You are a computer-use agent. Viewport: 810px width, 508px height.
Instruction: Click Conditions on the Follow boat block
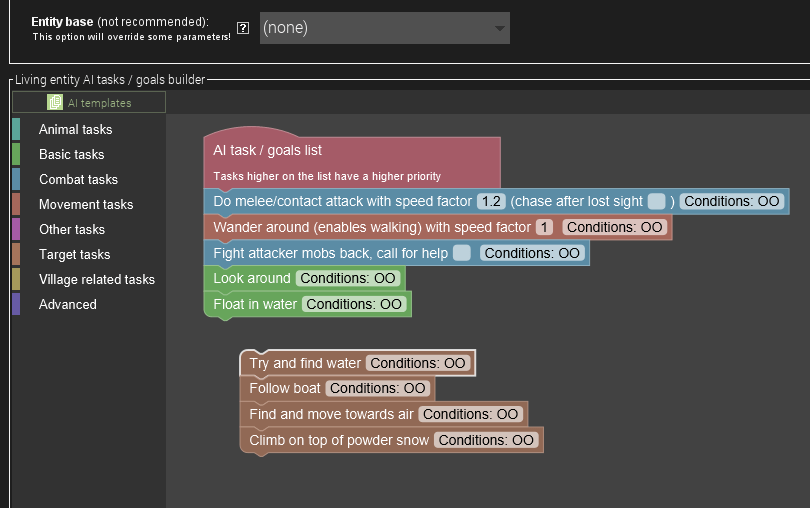click(377, 388)
